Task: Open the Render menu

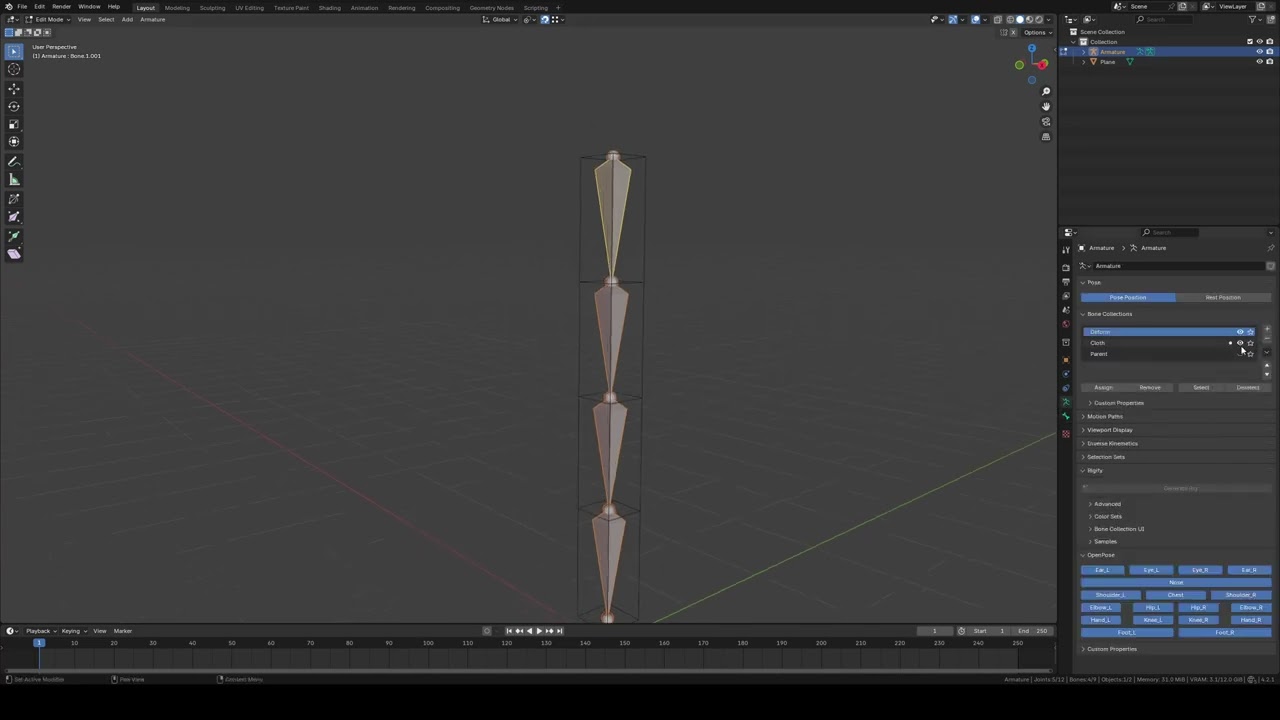Action: click(x=61, y=7)
